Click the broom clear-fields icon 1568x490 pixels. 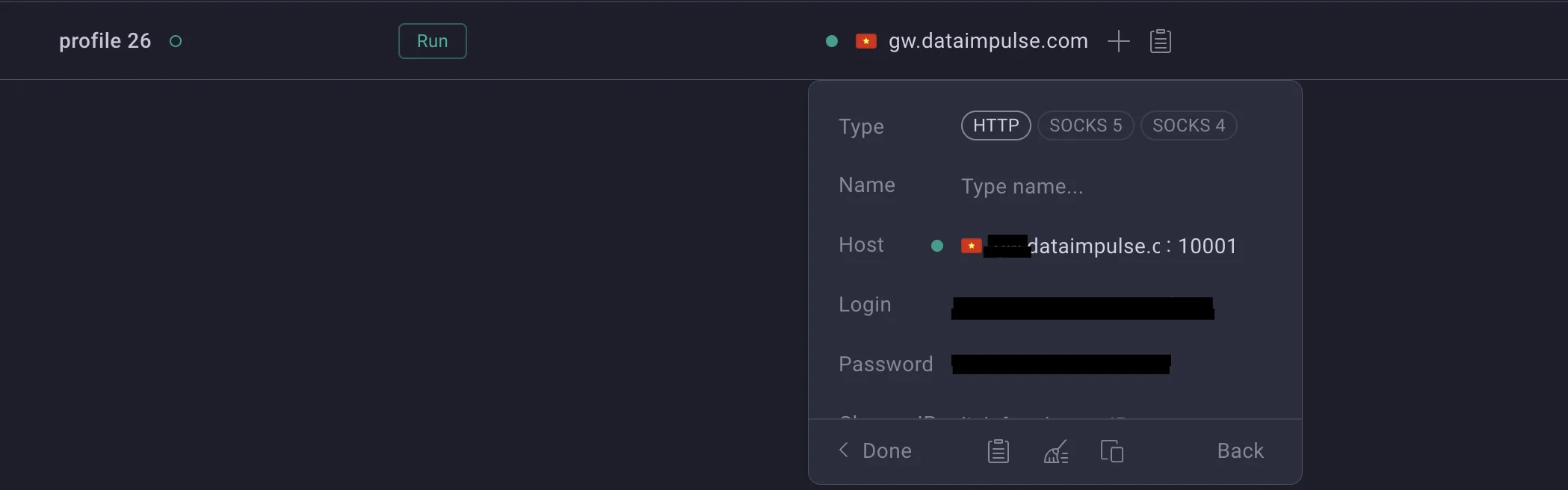click(x=1056, y=451)
